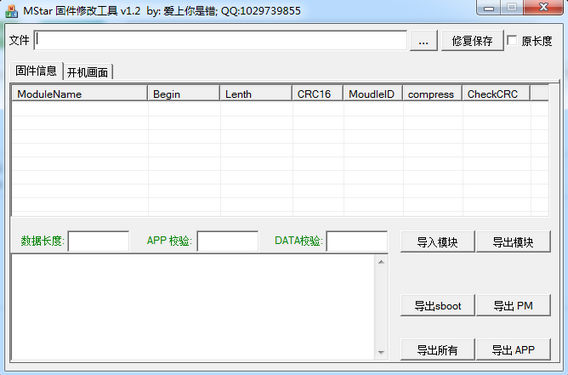Click the 导入模块 button
This screenshot has width=568, height=375.
click(x=437, y=242)
